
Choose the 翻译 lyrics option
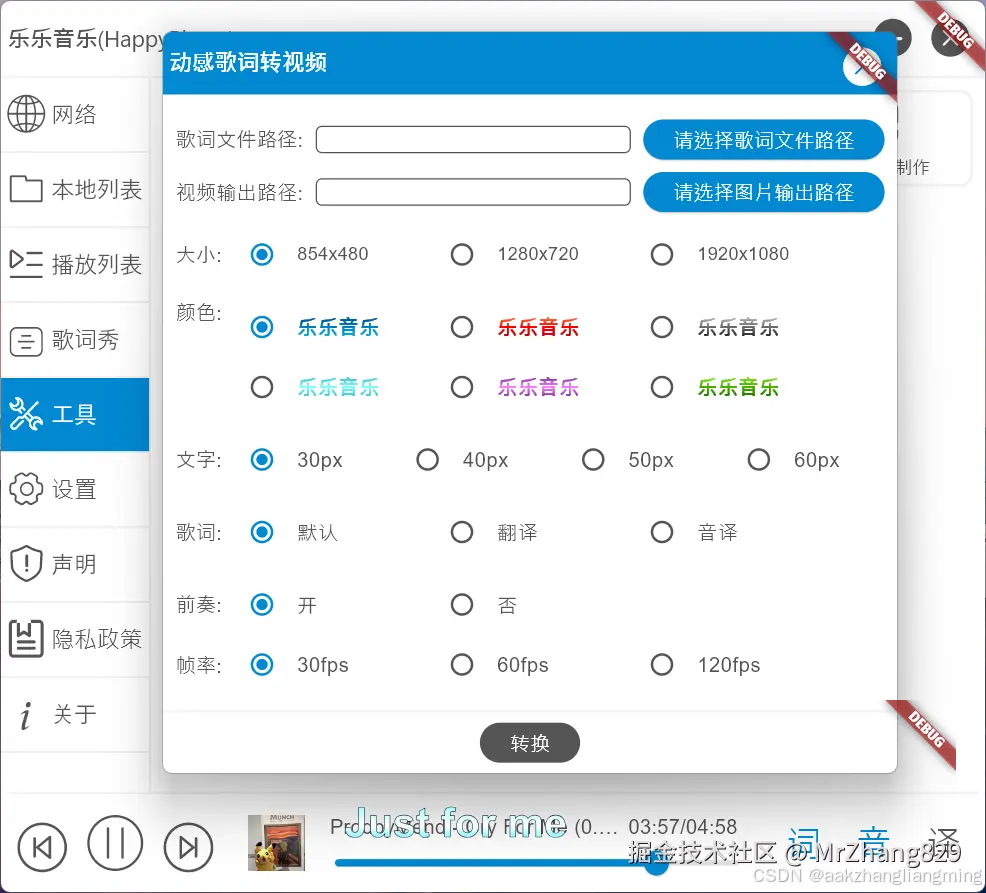(x=462, y=532)
